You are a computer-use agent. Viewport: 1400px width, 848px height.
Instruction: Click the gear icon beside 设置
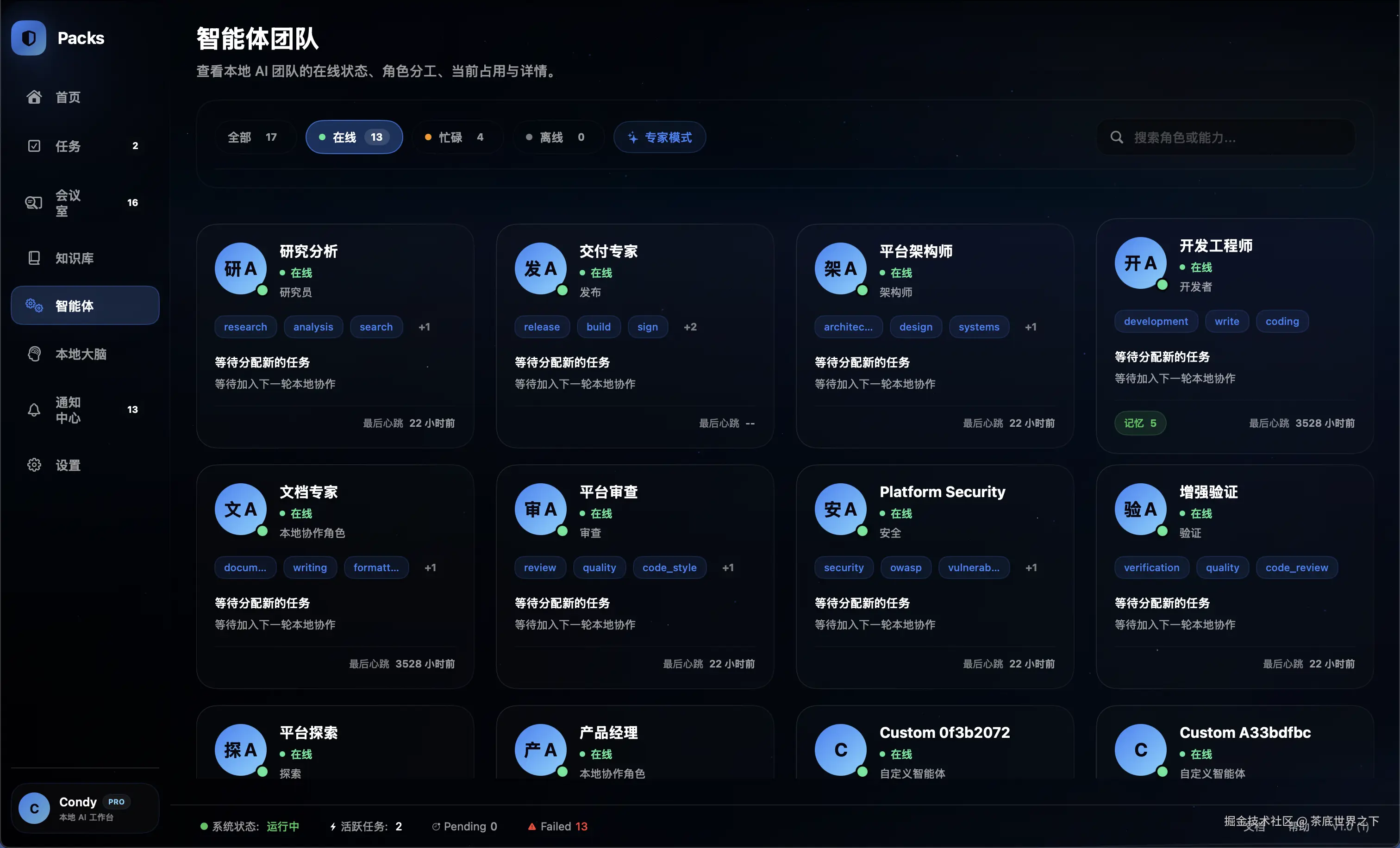point(34,465)
